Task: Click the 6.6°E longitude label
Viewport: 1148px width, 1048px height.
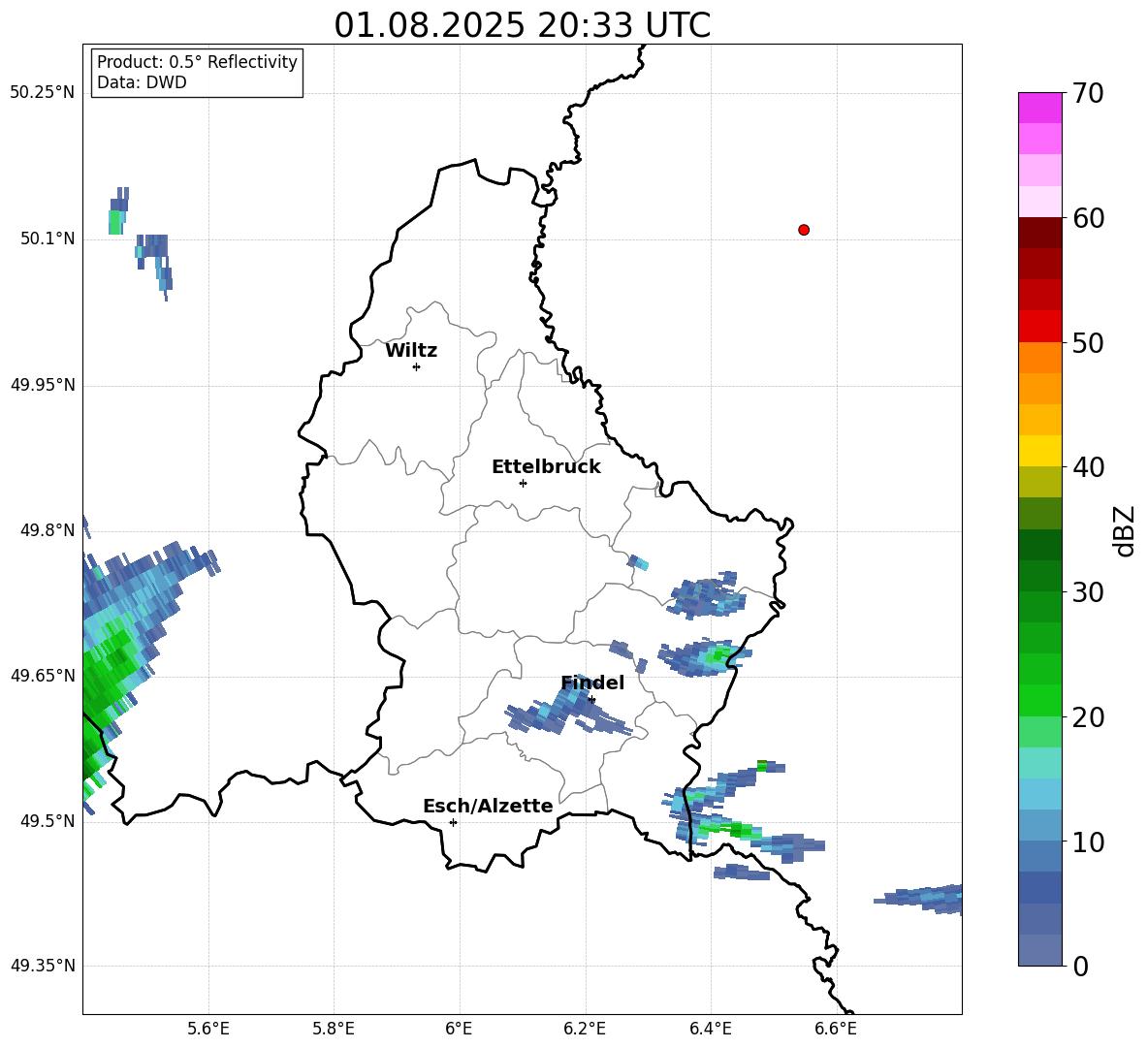Action: point(836,1029)
